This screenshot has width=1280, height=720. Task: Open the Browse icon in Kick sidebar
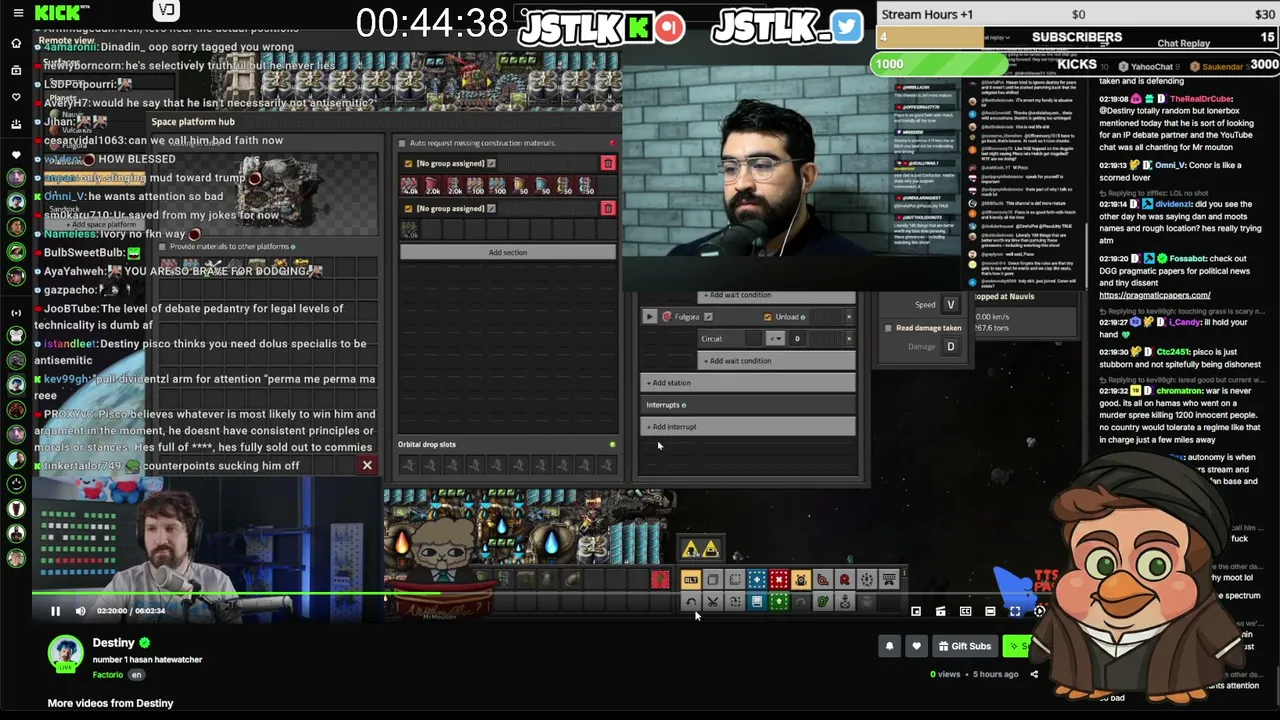(16, 70)
